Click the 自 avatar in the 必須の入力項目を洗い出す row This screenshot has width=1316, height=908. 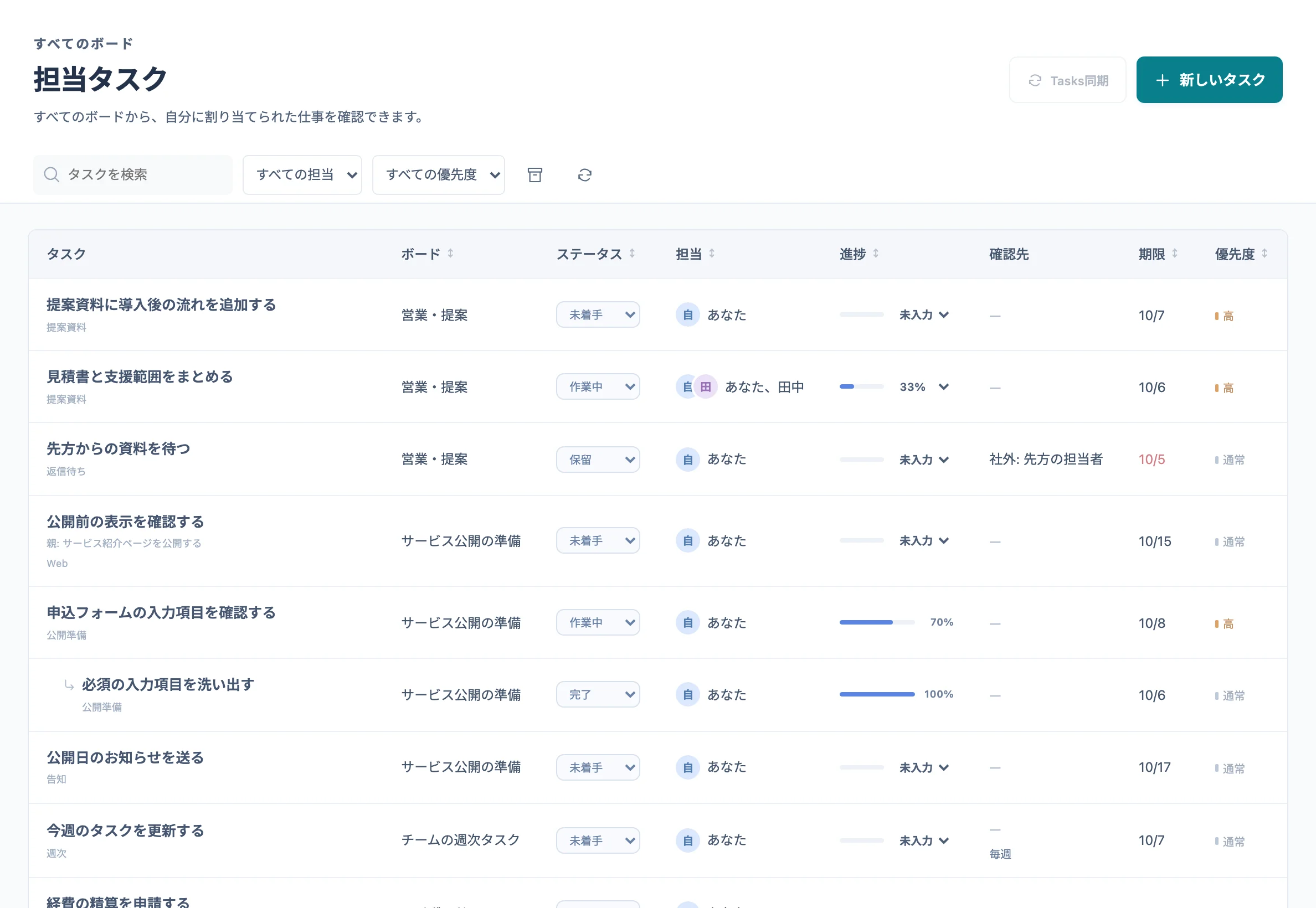(687, 695)
